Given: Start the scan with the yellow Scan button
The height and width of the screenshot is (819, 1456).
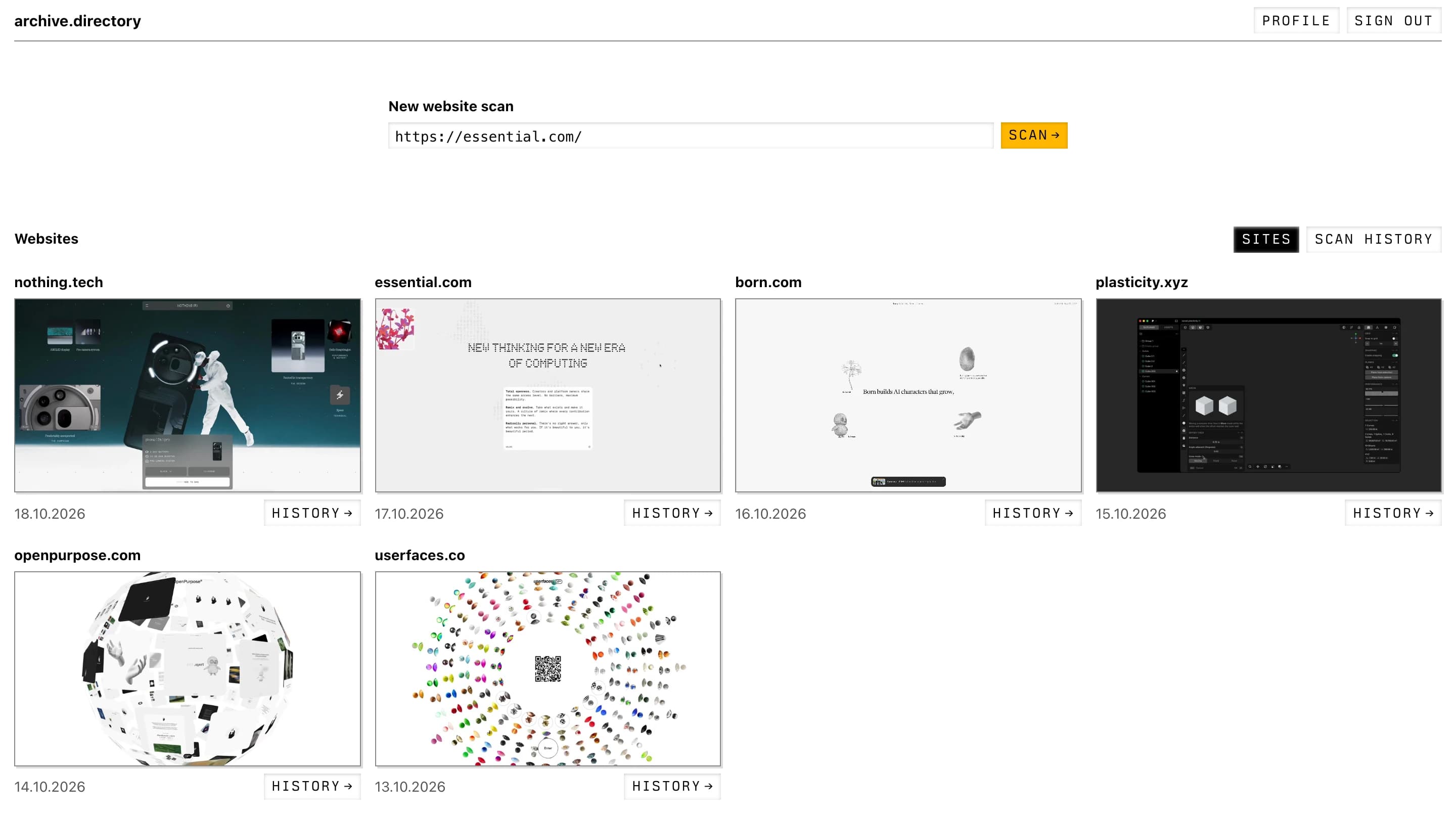Looking at the screenshot, I should (1034, 135).
